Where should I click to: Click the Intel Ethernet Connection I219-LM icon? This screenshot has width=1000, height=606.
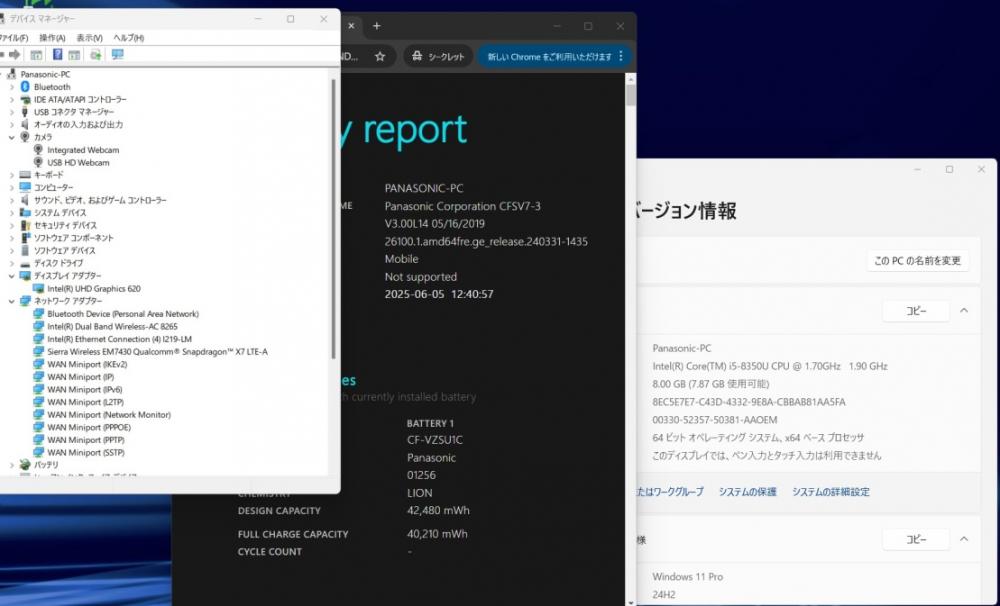38,339
